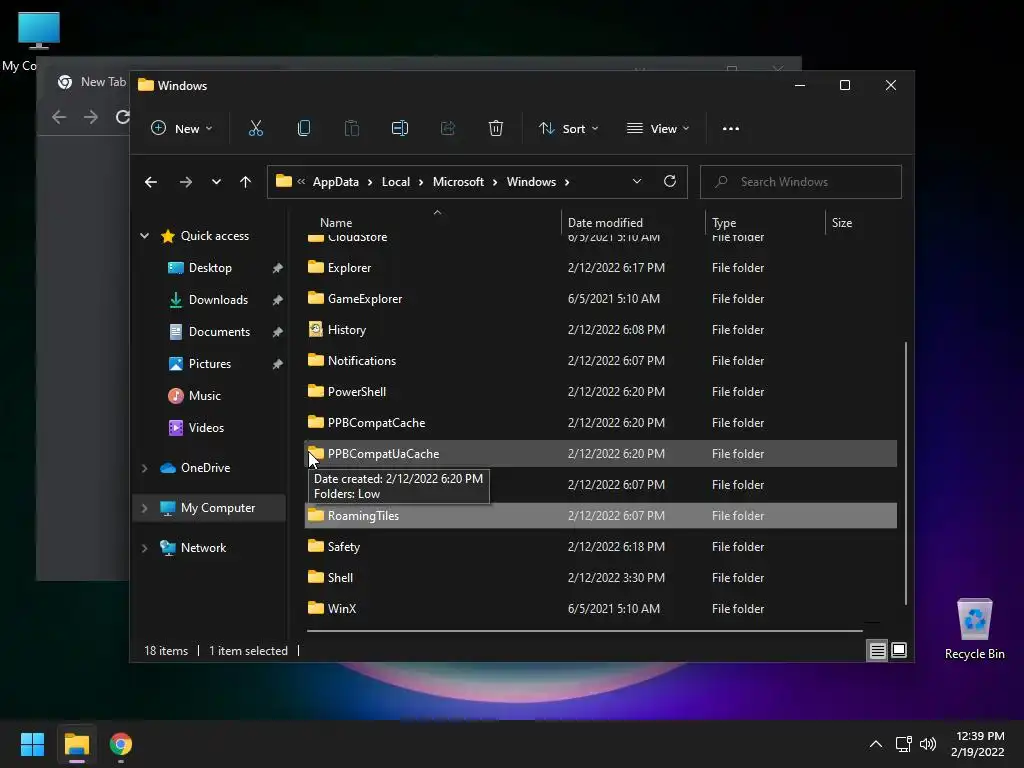Open Videos in Quick access
Image resolution: width=1024 pixels, height=768 pixels.
(x=206, y=428)
